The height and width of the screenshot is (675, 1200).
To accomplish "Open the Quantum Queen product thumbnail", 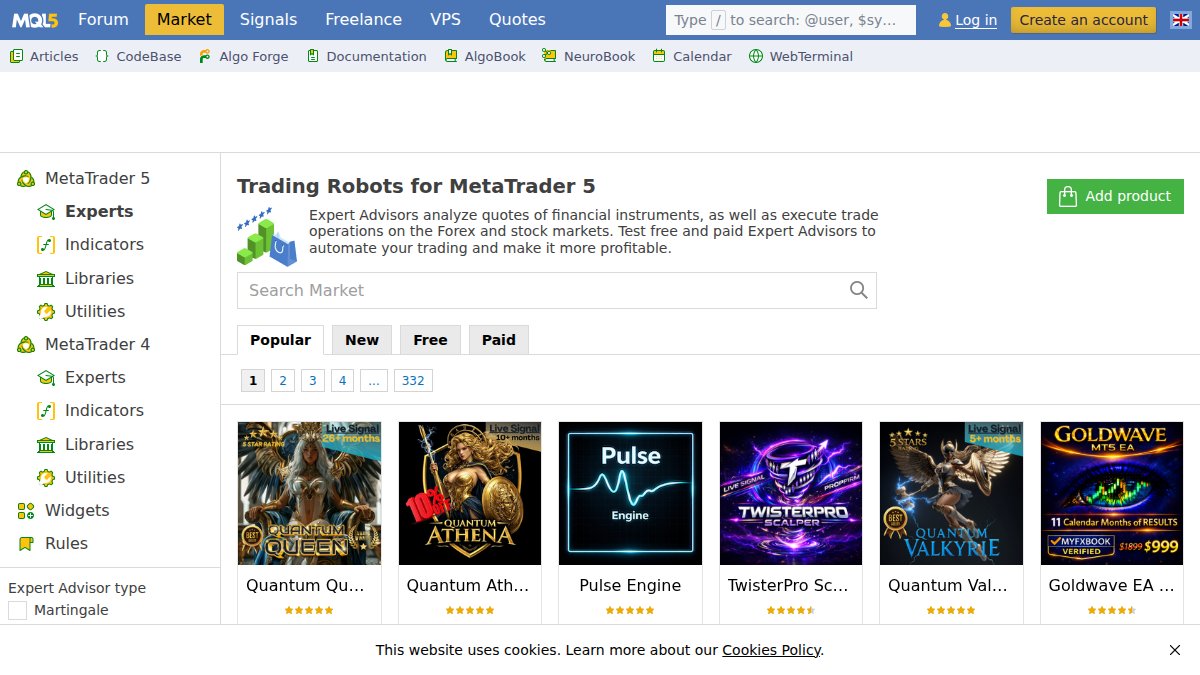I will click(310, 493).
